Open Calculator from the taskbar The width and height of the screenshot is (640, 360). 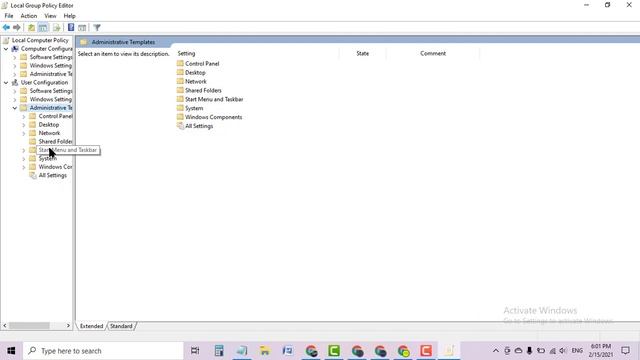219,351
